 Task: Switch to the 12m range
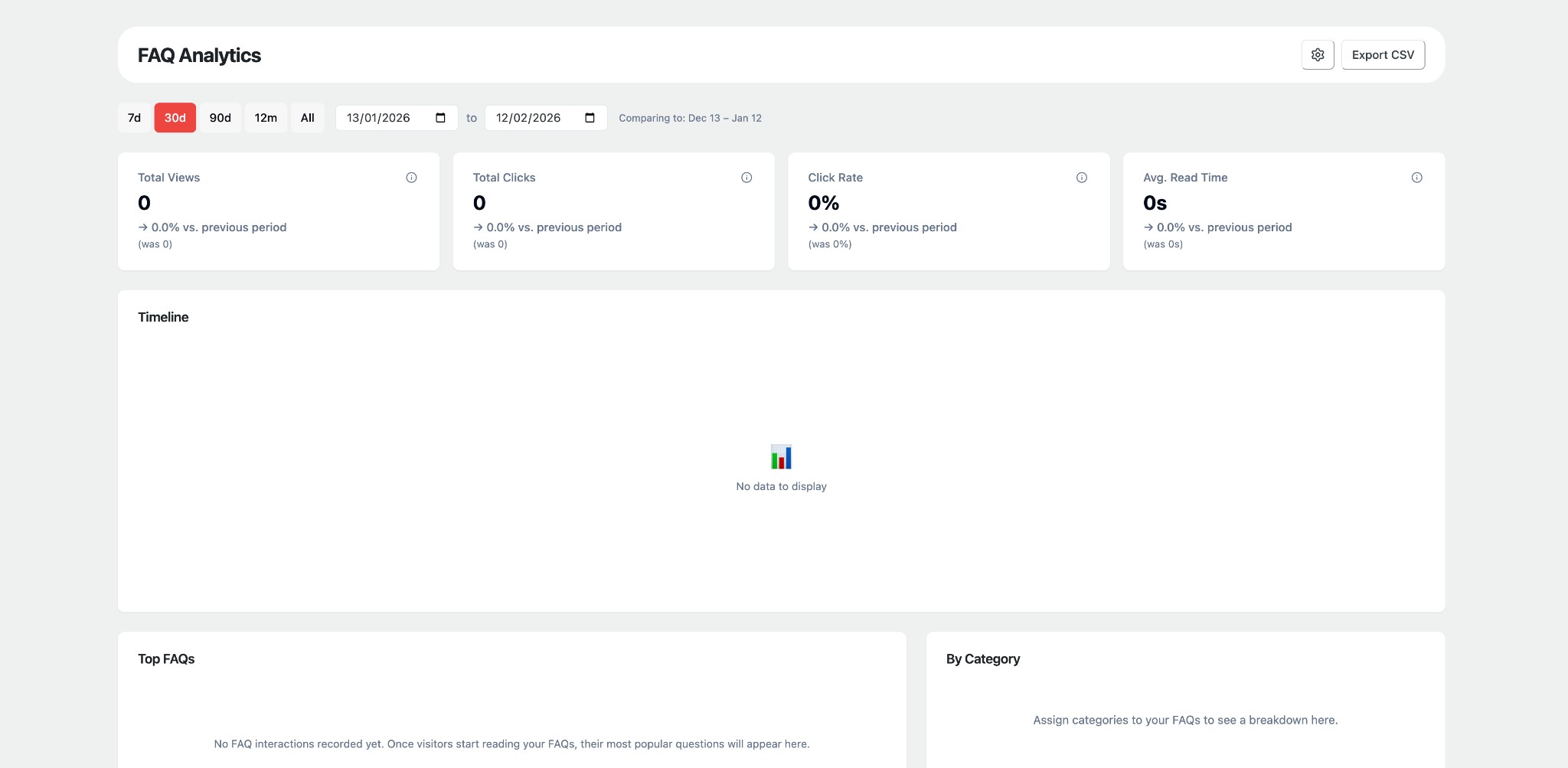coord(266,118)
